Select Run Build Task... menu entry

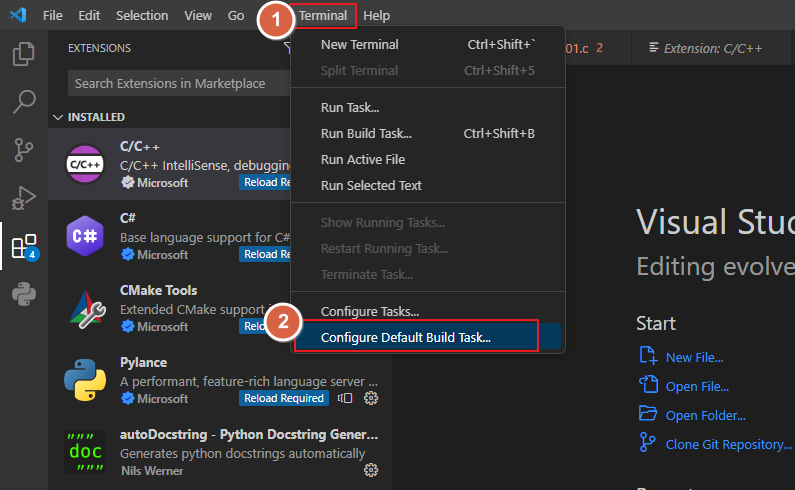coord(428,133)
